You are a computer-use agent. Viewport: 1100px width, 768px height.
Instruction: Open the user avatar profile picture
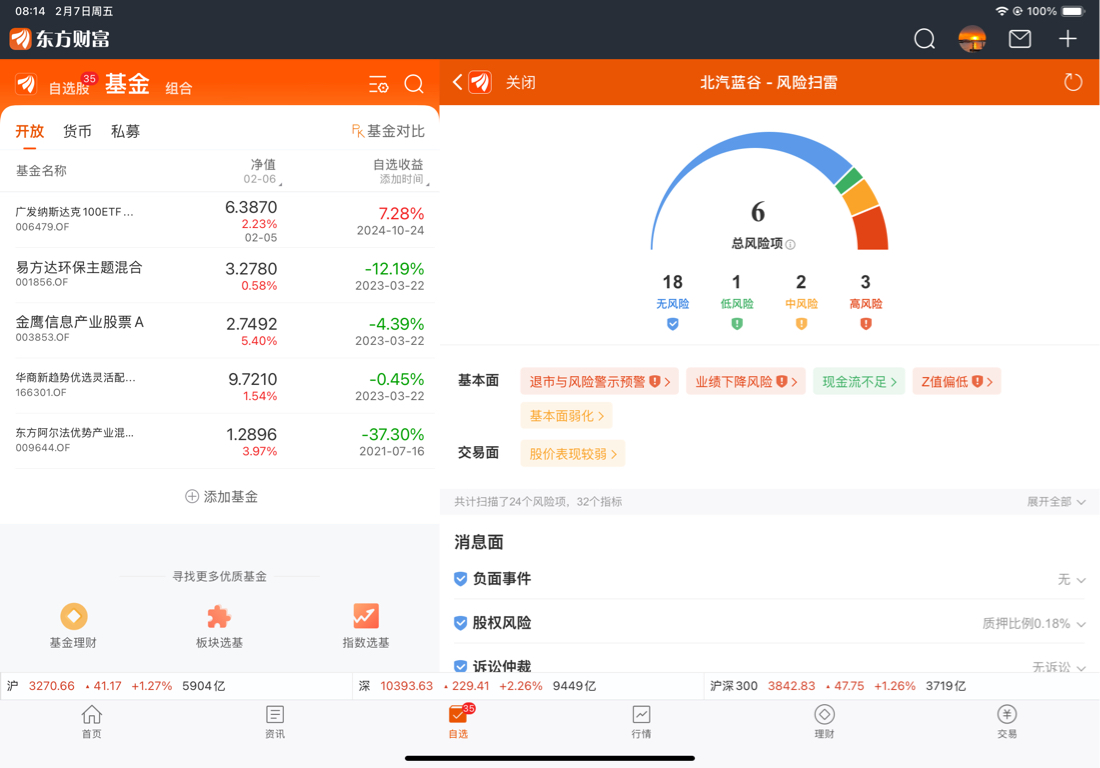point(972,39)
